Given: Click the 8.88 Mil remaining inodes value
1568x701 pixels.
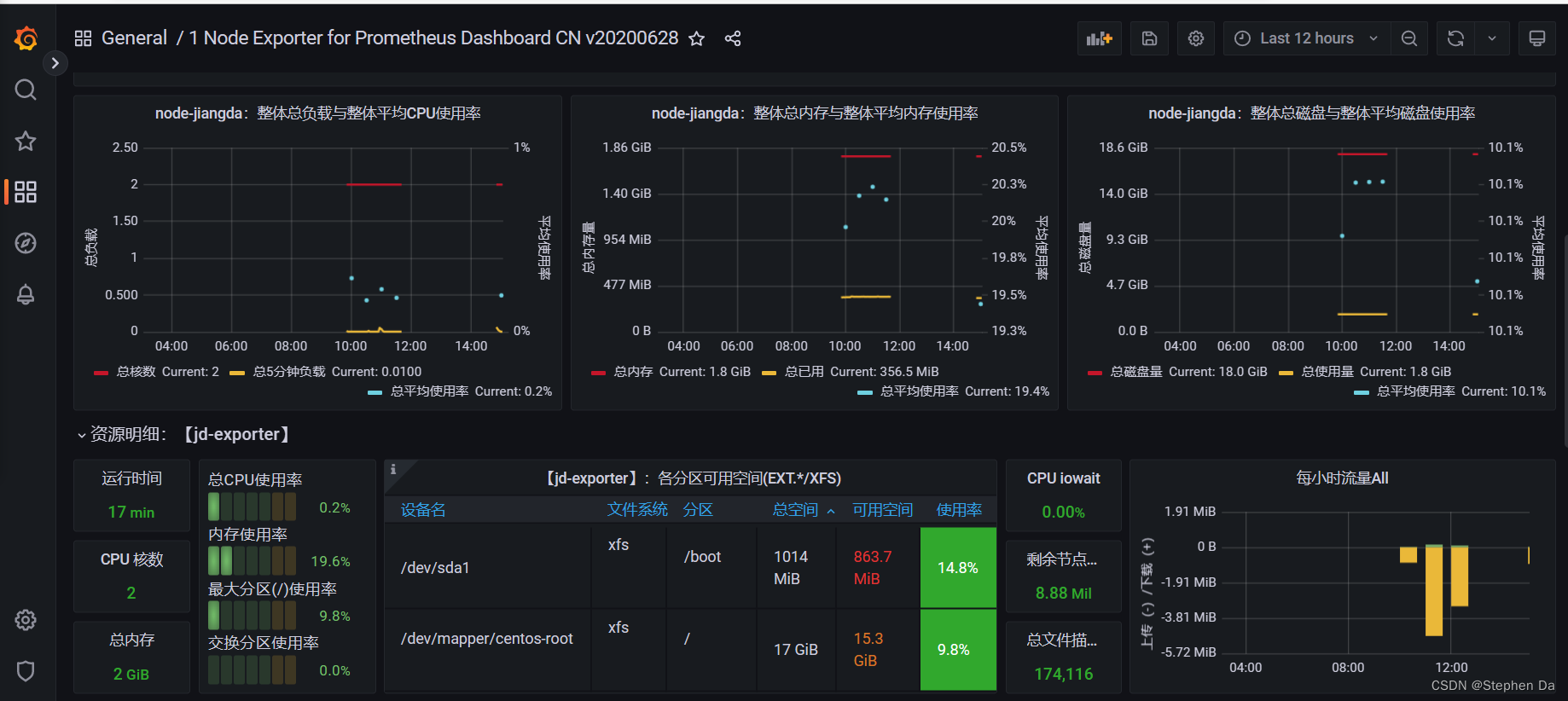Looking at the screenshot, I should point(1064,593).
